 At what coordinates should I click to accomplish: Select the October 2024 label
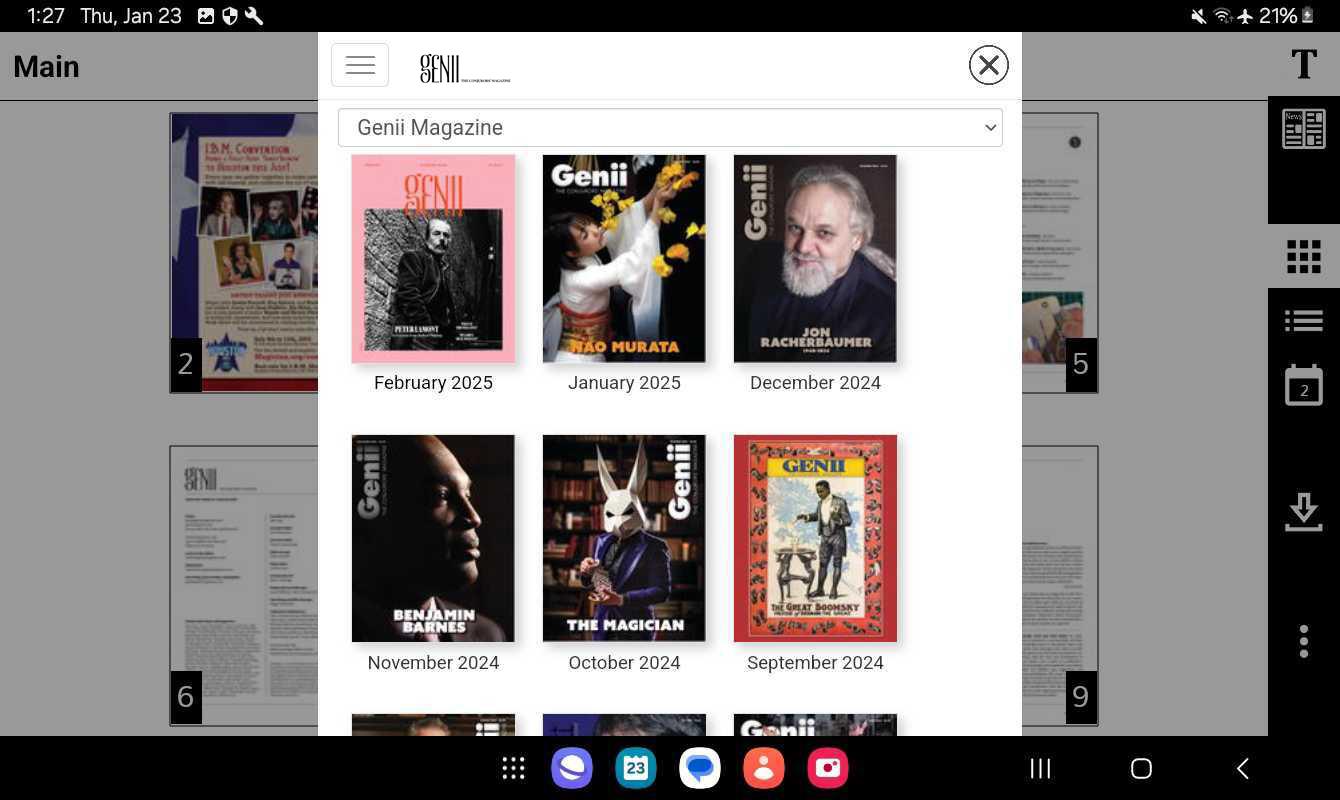point(624,663)
